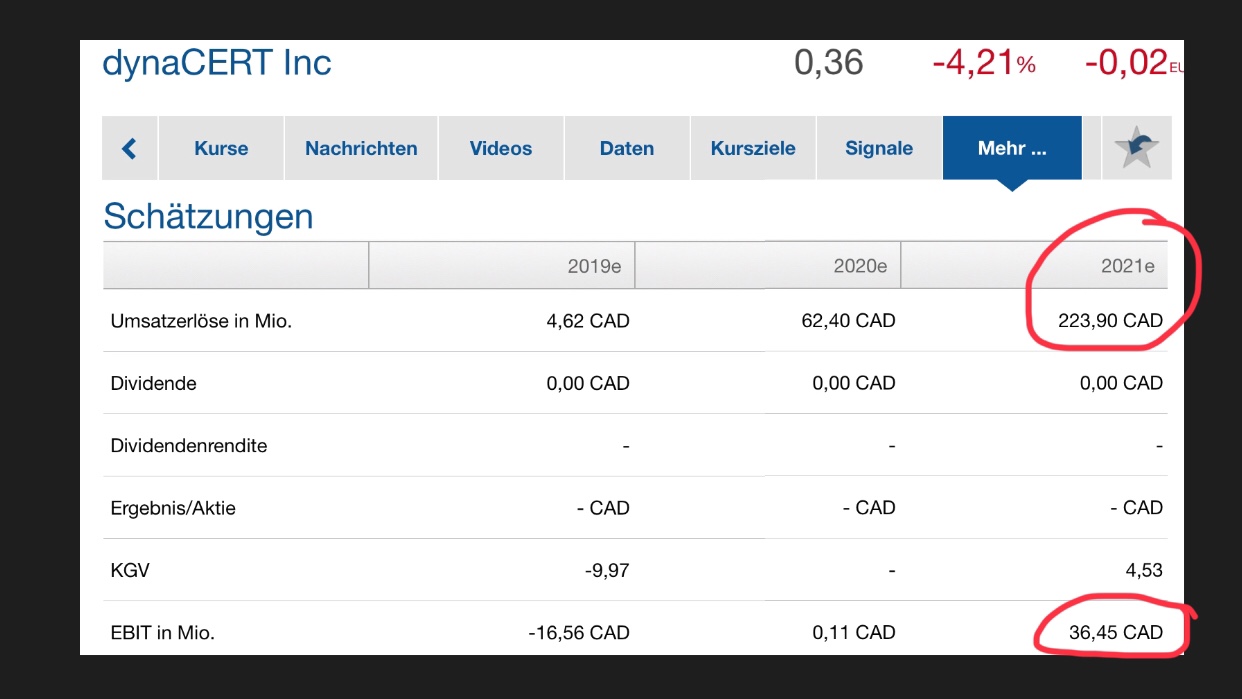Click the dynaCERT Inc company title
1242x699 pixels.
point(217,64)
